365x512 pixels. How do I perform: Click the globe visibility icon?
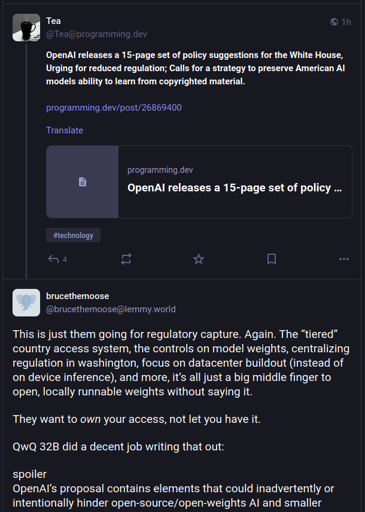(x=334, y=22)
